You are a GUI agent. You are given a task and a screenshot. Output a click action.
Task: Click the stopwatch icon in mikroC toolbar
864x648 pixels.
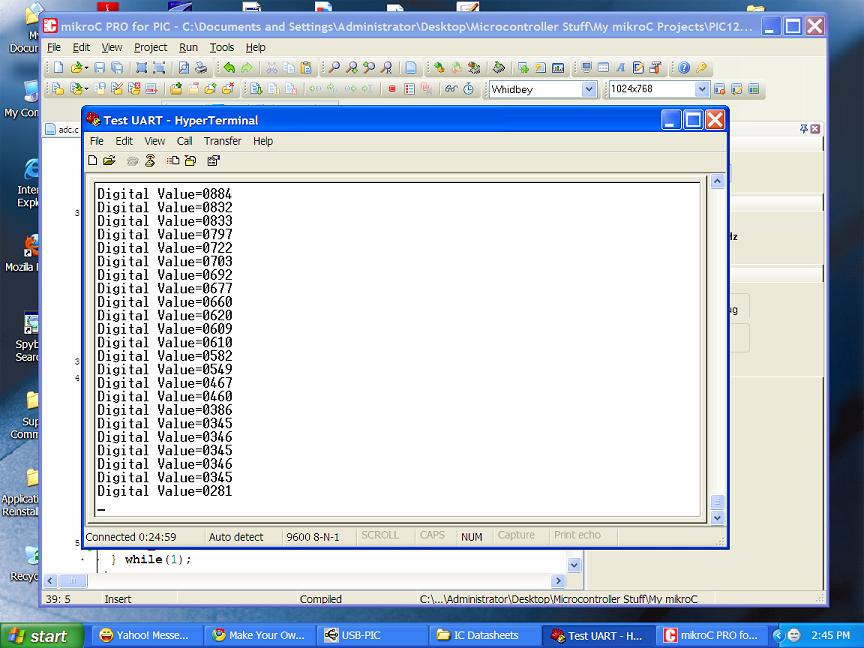(x=468, y=89)
